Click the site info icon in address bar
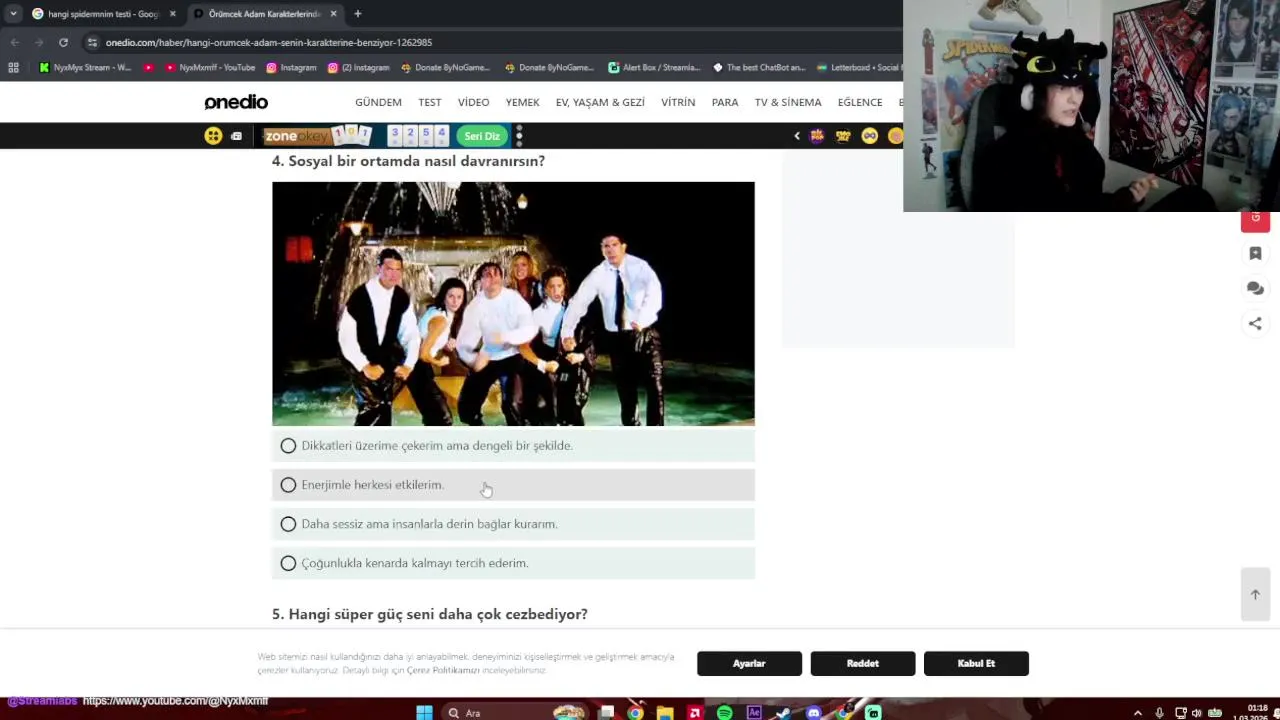 coord(92,42)
